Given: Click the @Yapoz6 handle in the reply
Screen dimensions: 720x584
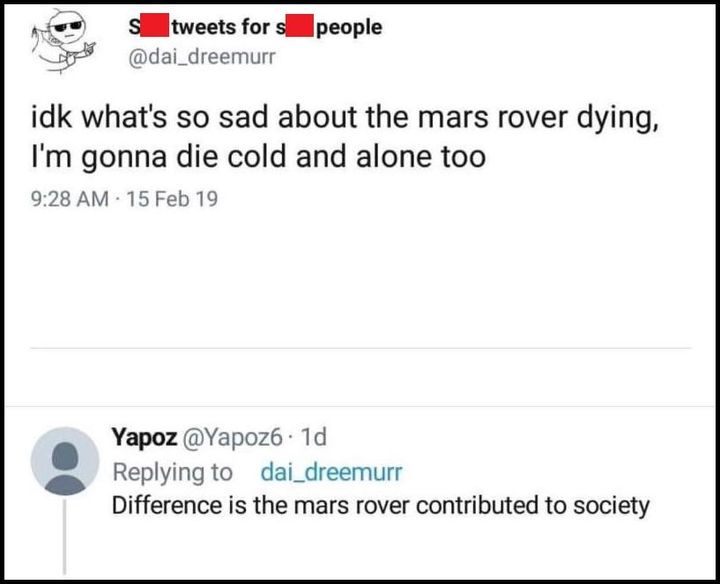Looking at the screenshot, I should [243, 437].
